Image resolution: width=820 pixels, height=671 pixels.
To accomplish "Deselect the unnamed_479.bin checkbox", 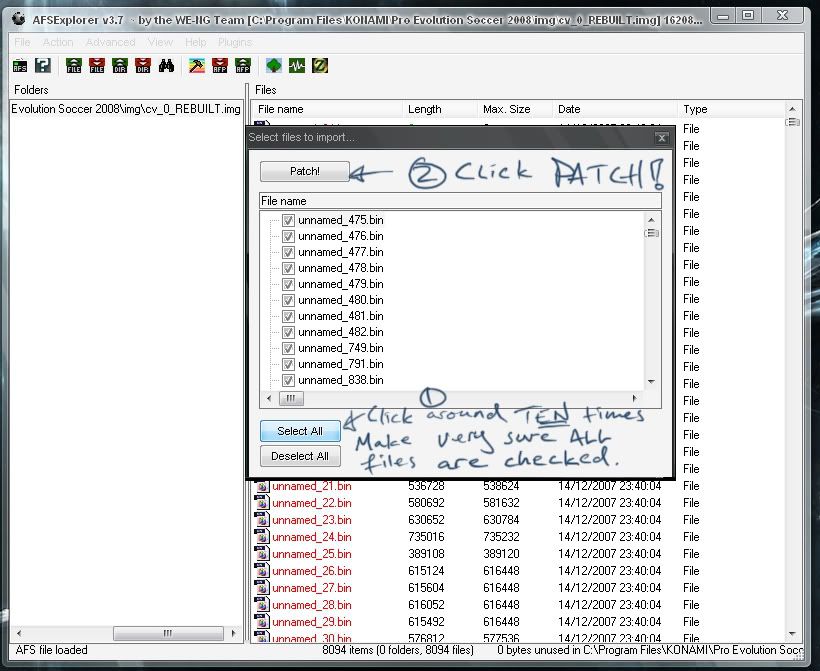I will [288, 284].
